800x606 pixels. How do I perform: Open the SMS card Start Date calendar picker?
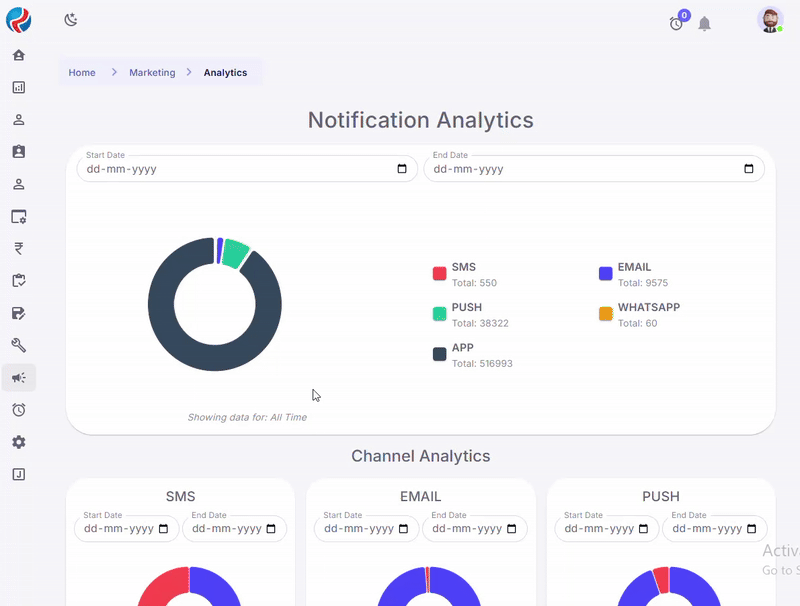tap(163, 529)
